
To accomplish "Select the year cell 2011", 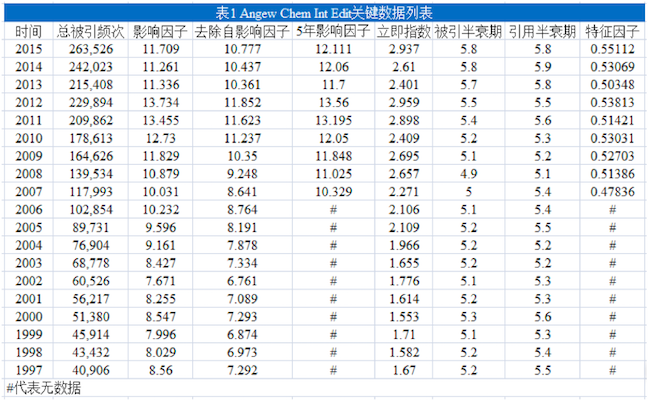I will click(x=29, y=120).
